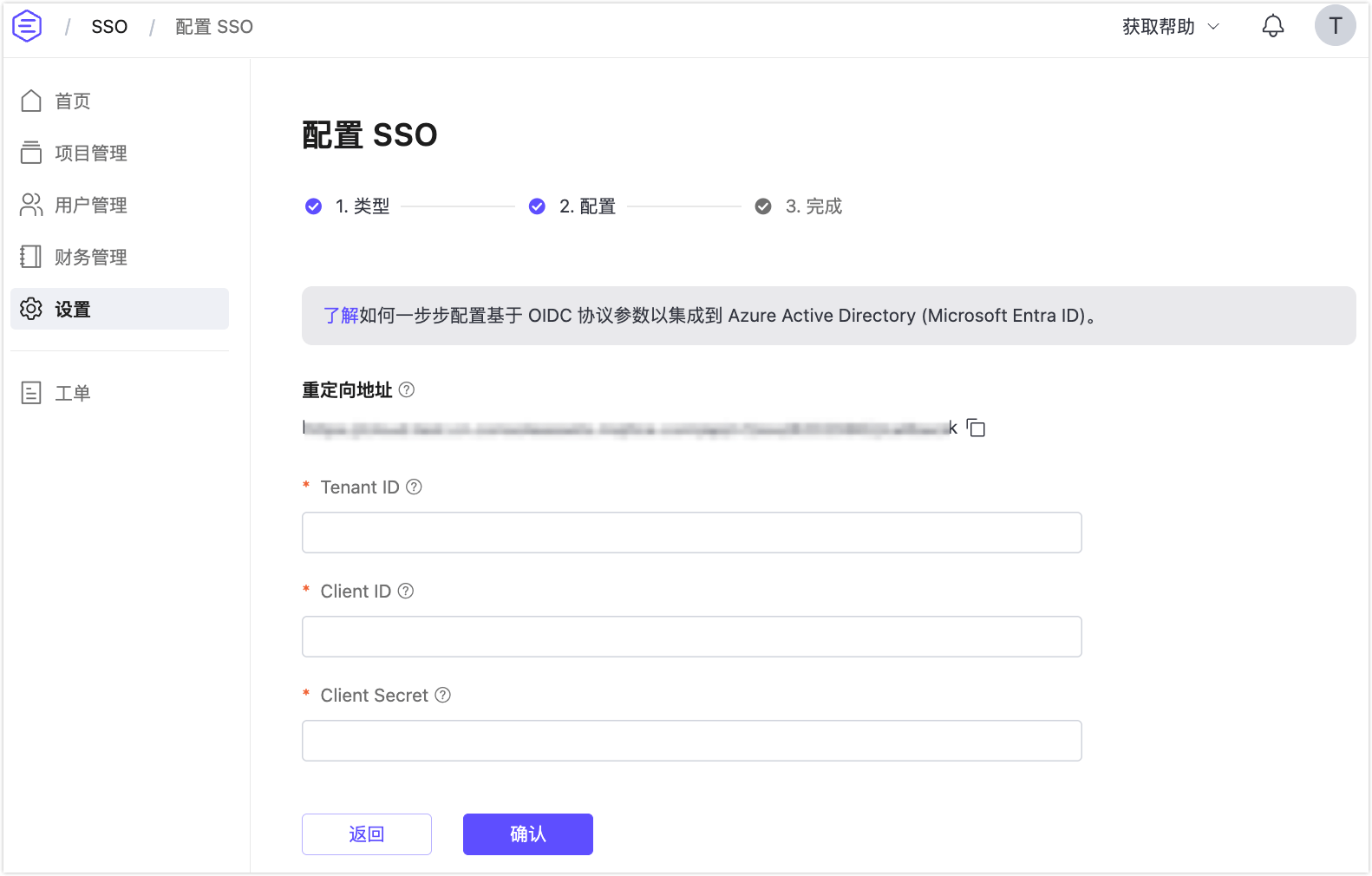
Task: Click the project icon beside 项目管理
Action: tap(31, 153)
